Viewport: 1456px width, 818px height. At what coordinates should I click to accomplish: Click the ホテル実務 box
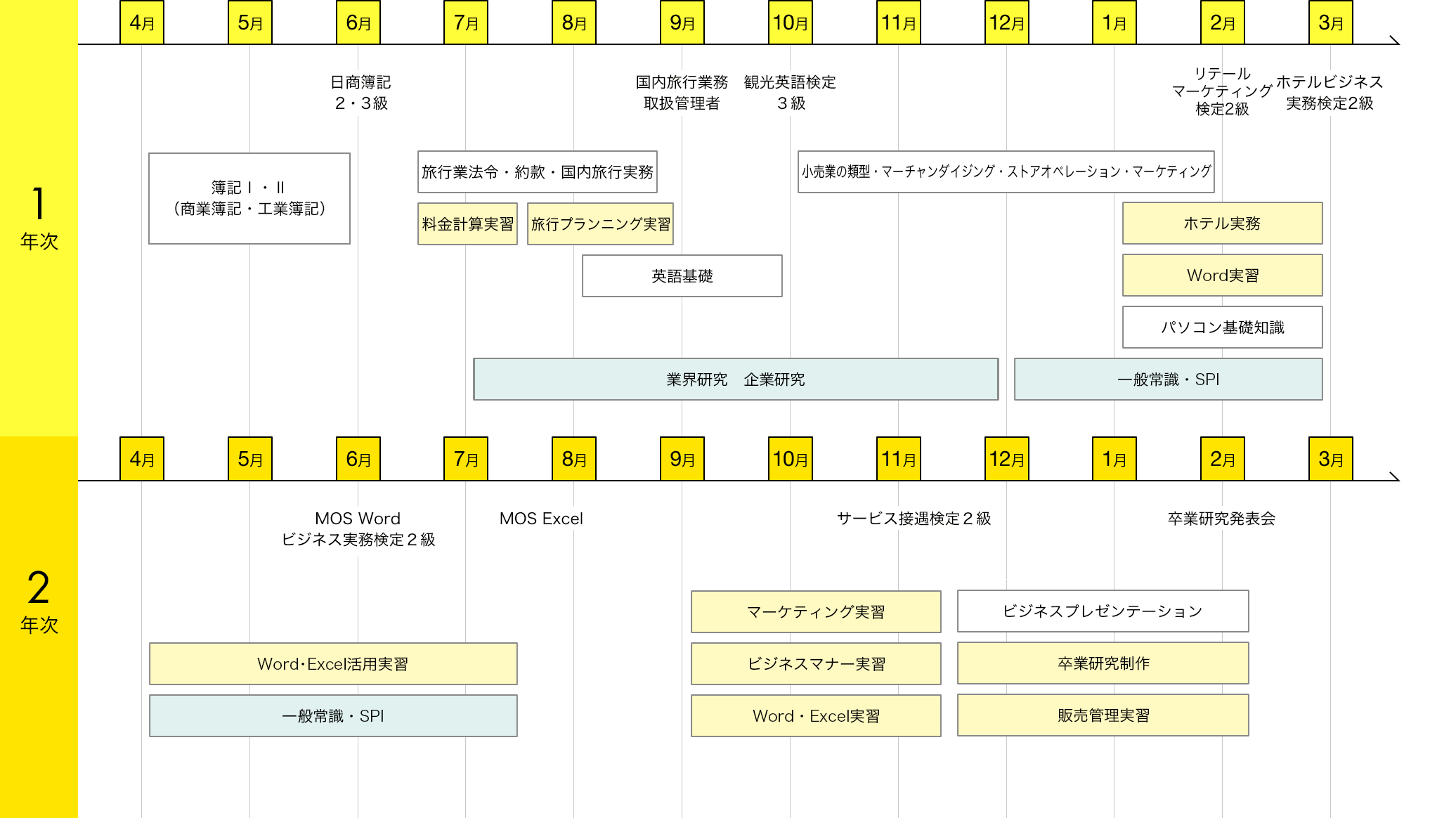point(1222,223)
